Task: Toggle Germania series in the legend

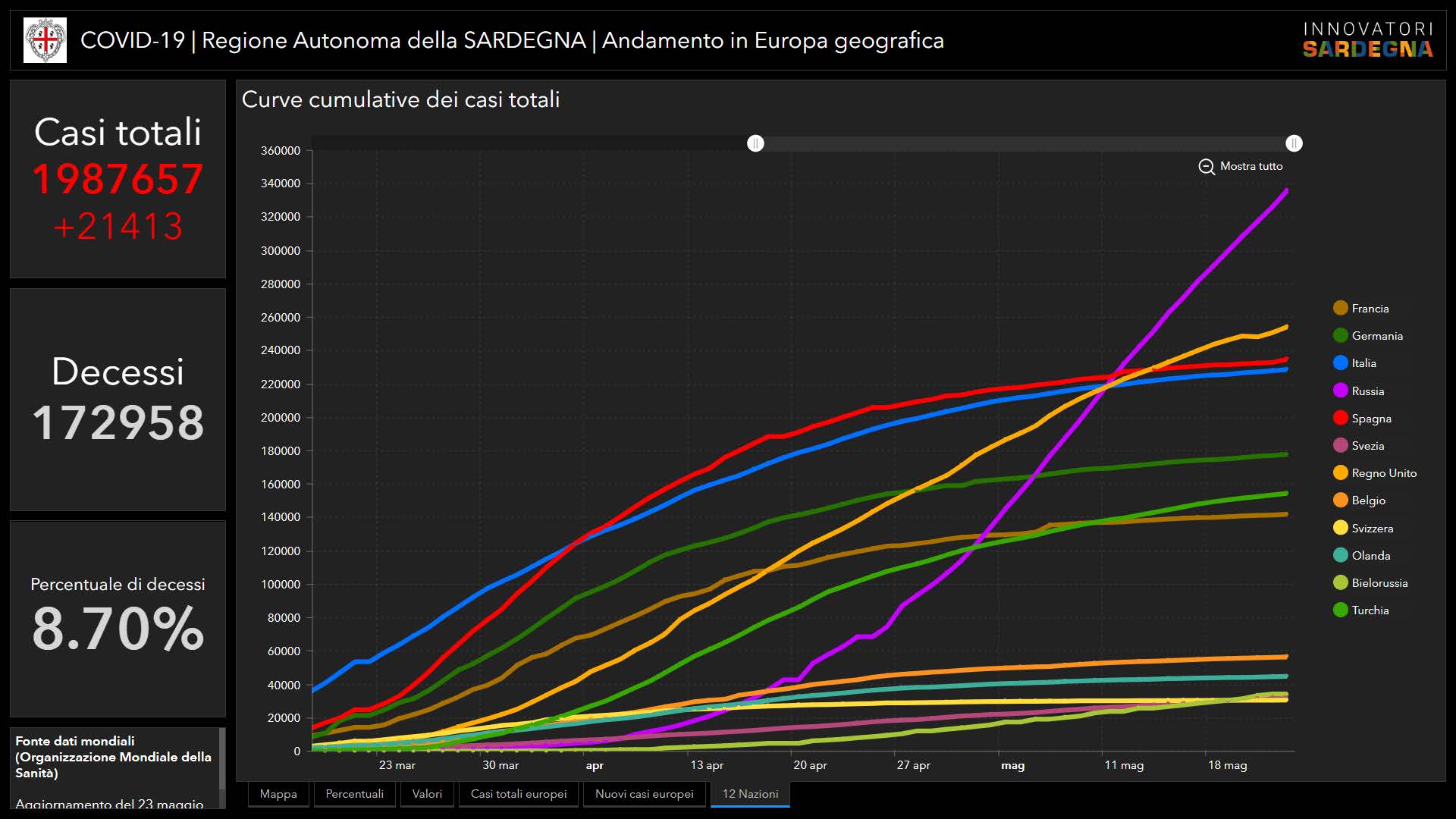Action: 1341,335
